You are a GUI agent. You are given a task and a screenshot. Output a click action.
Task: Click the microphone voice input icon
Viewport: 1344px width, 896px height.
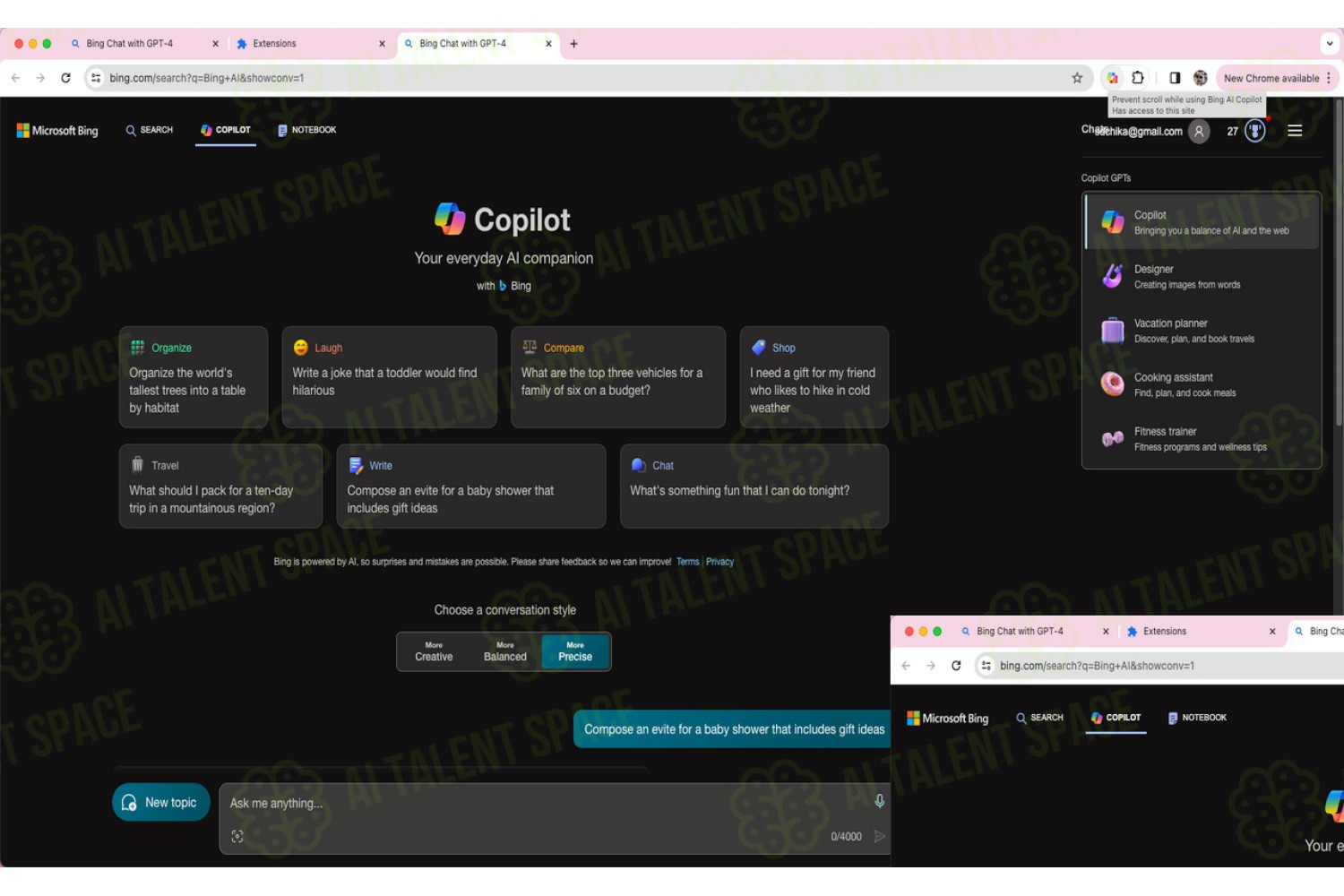(879, 801)
